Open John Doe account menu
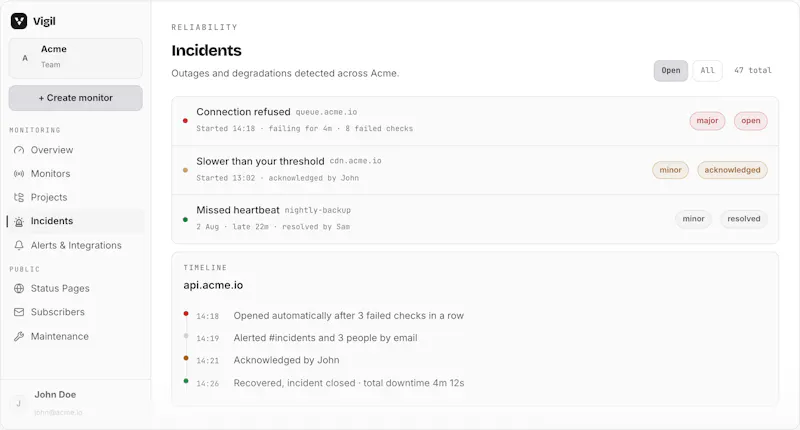 pos(76,403)
